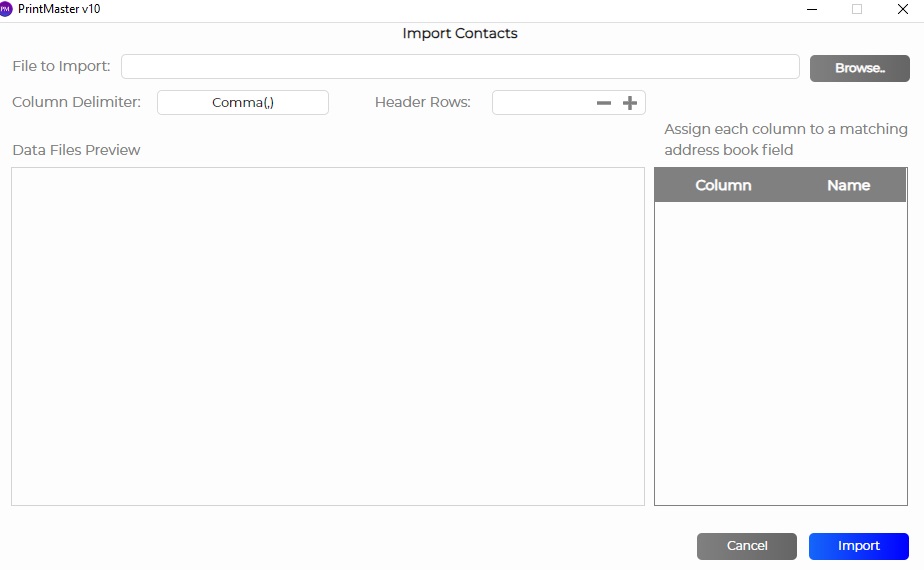Click the File to Import path field
924x570 pixels.
tap(460, 67)
